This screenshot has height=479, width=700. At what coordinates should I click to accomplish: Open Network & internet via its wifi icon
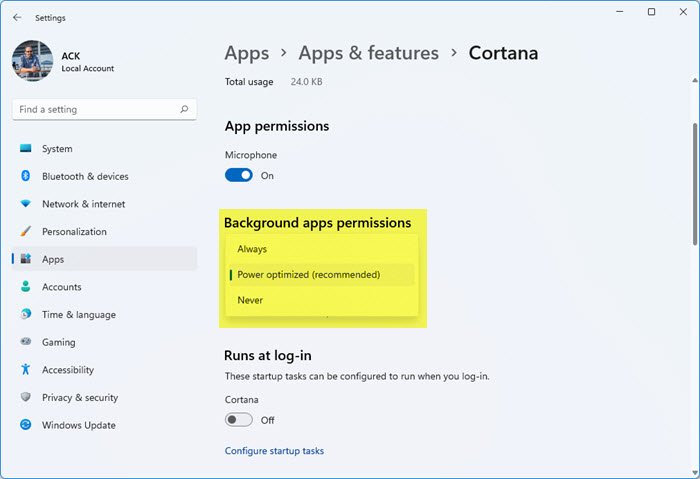pos(26,204)
